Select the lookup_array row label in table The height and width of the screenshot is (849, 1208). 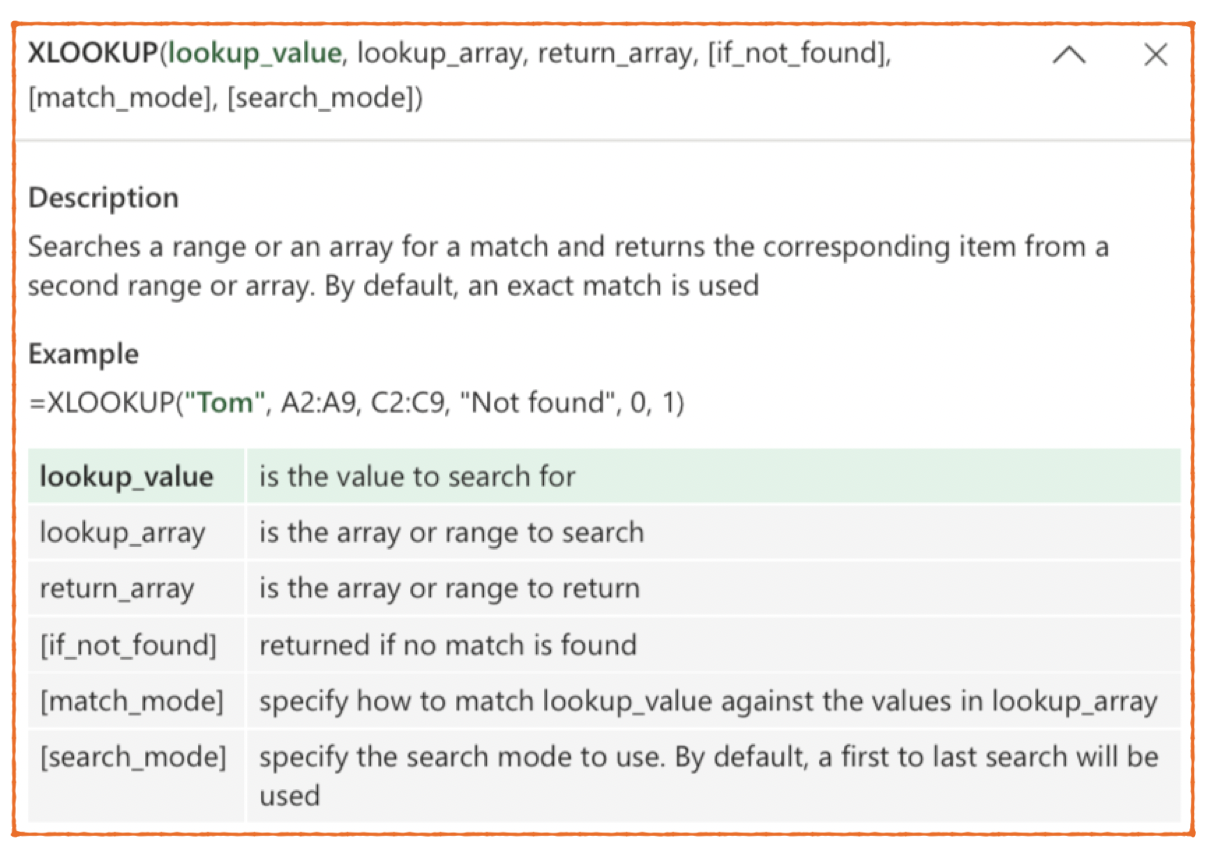(x=122, y=532)
